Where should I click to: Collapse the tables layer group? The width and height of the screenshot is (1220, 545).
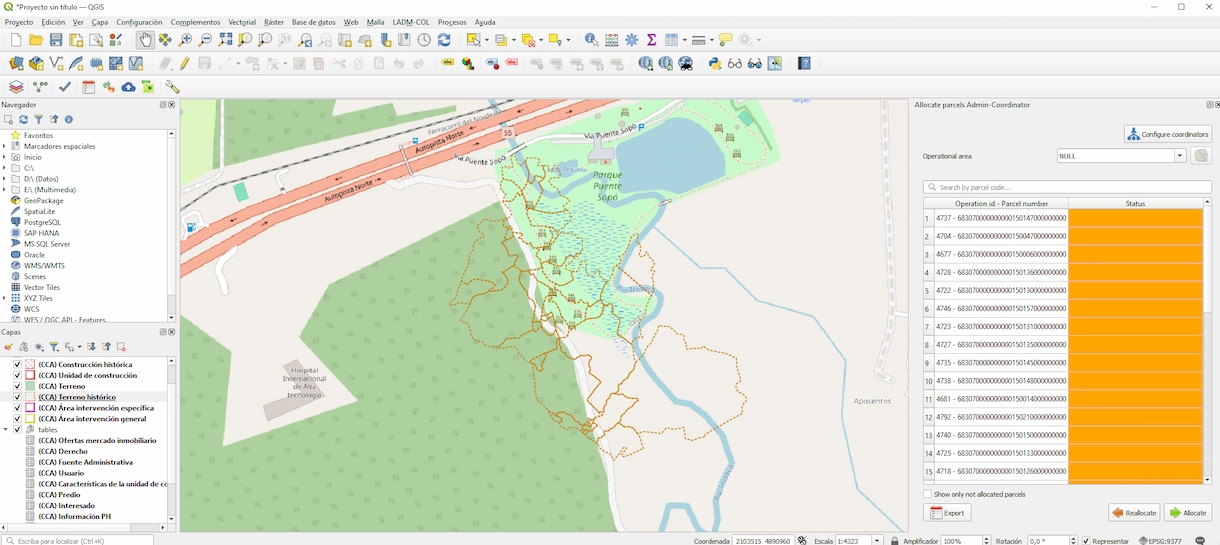tap(5, 430)
